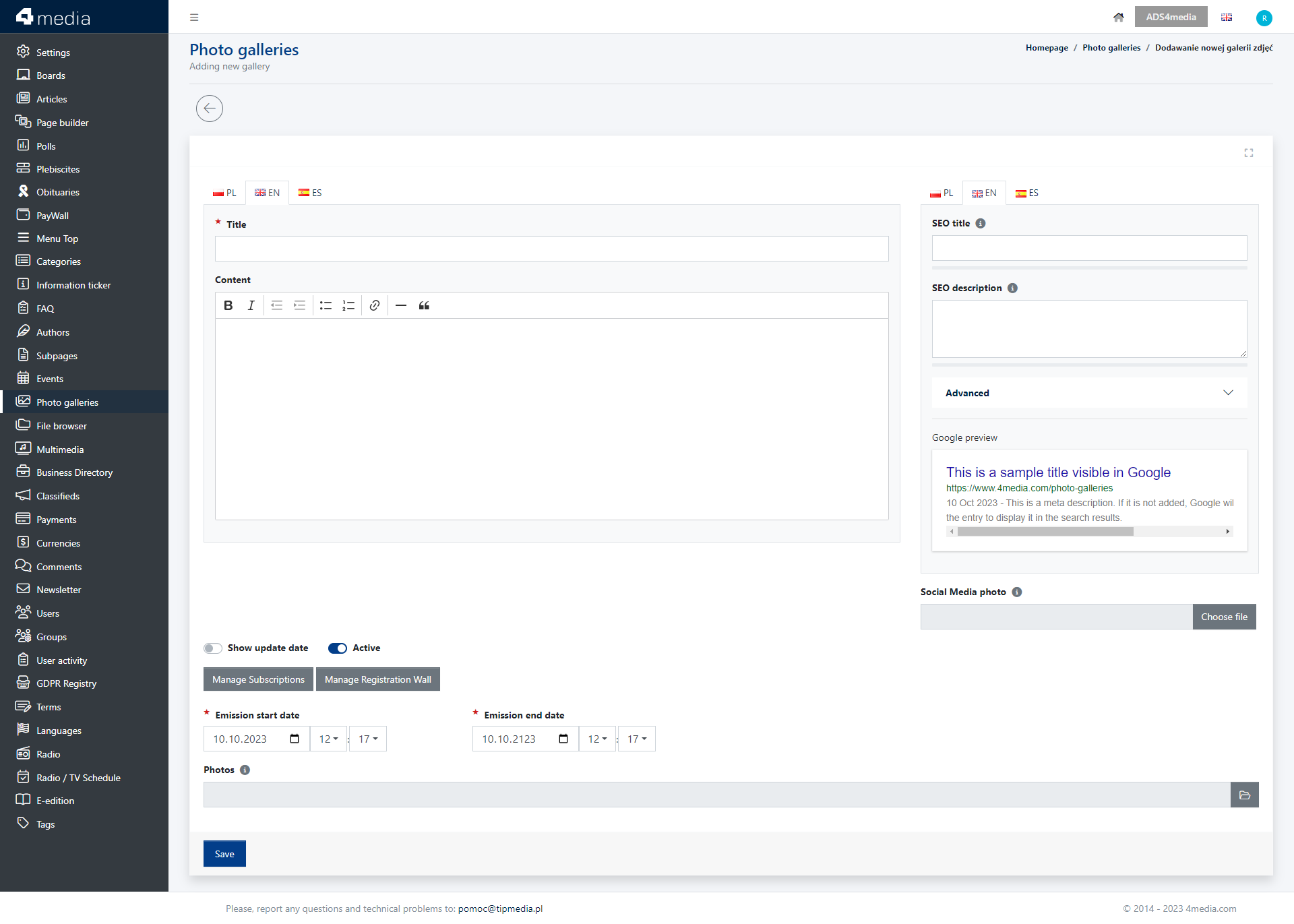This screenshot has width=1294, height=924.
Task: Toggle the Show update date switch
Action: point(213,647)
